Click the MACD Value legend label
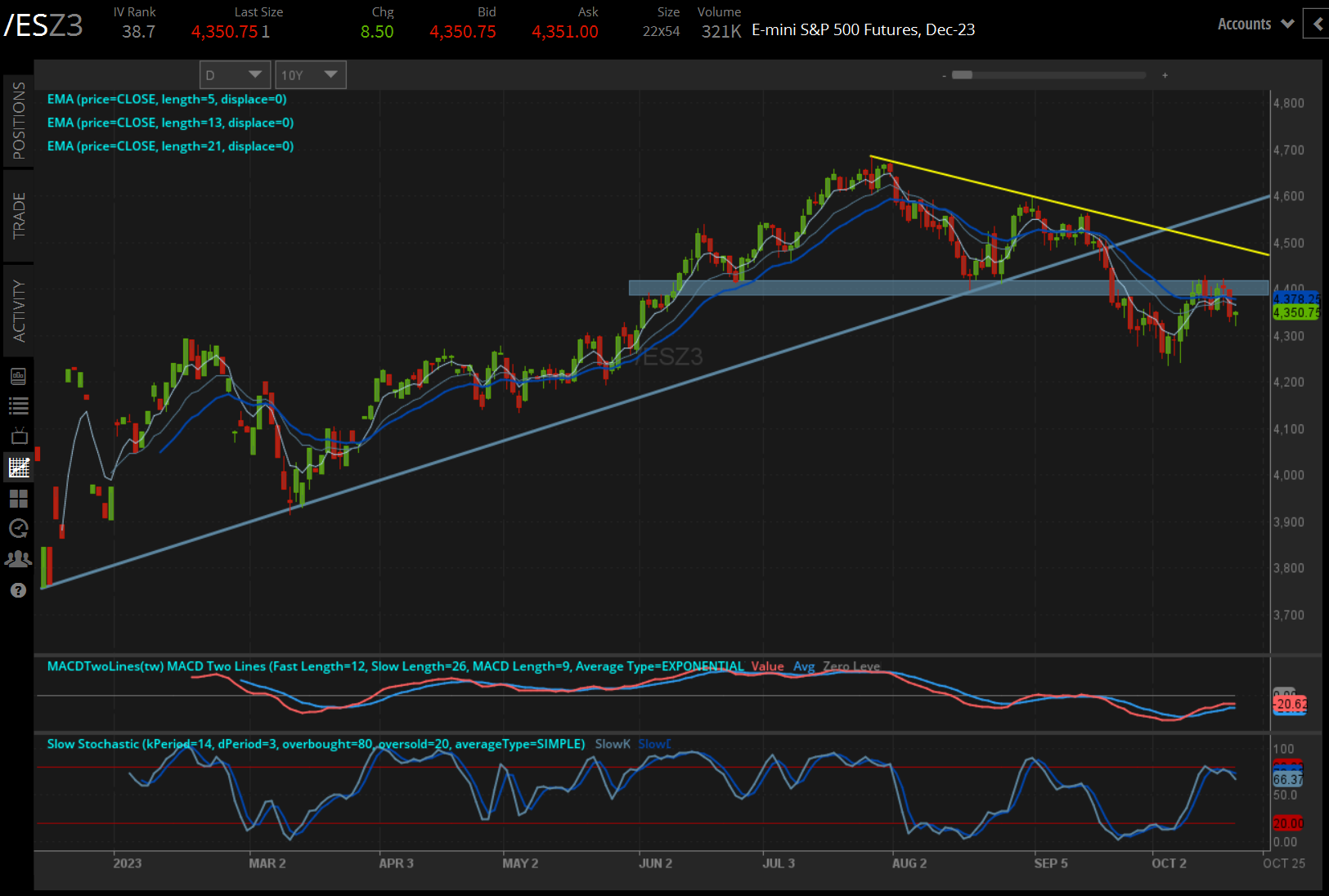The height and width of the screenshot is (896, 1329). tap(768, 666)
